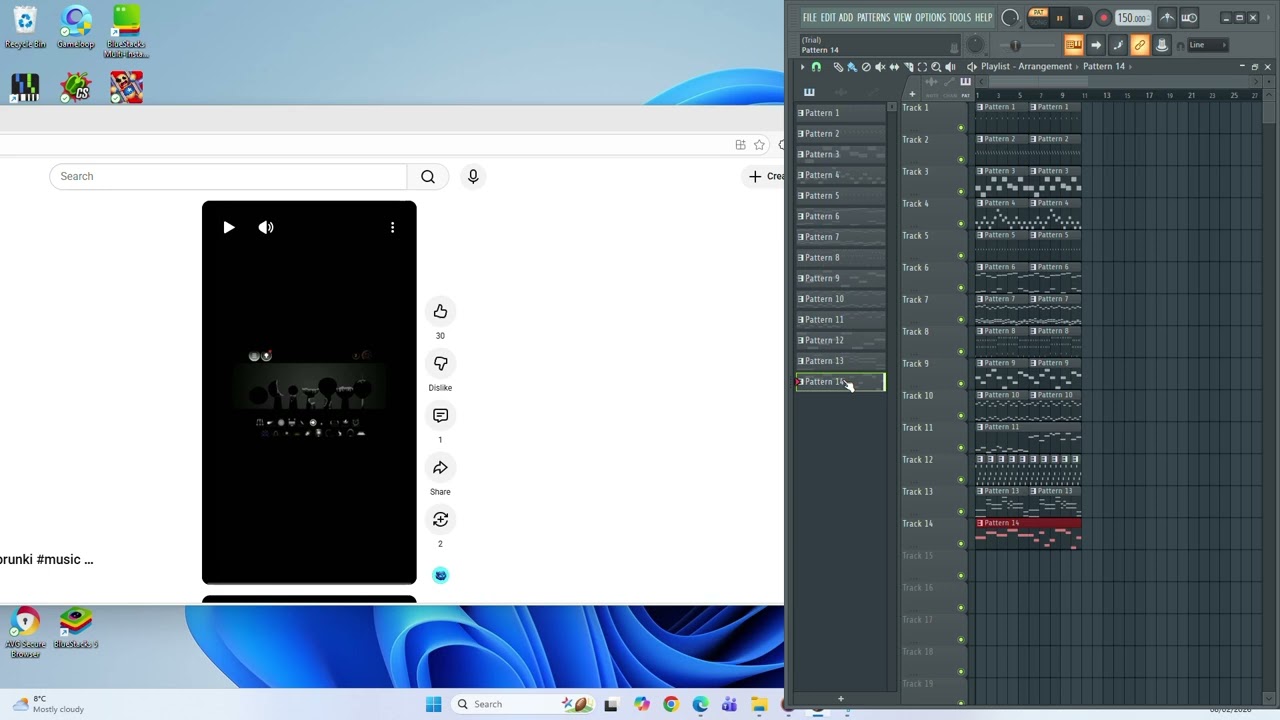The height and width of the screenshot is (720, 1280).
Task: Select Pattern 12 in the picker list
Action: (x=840, y=340)
